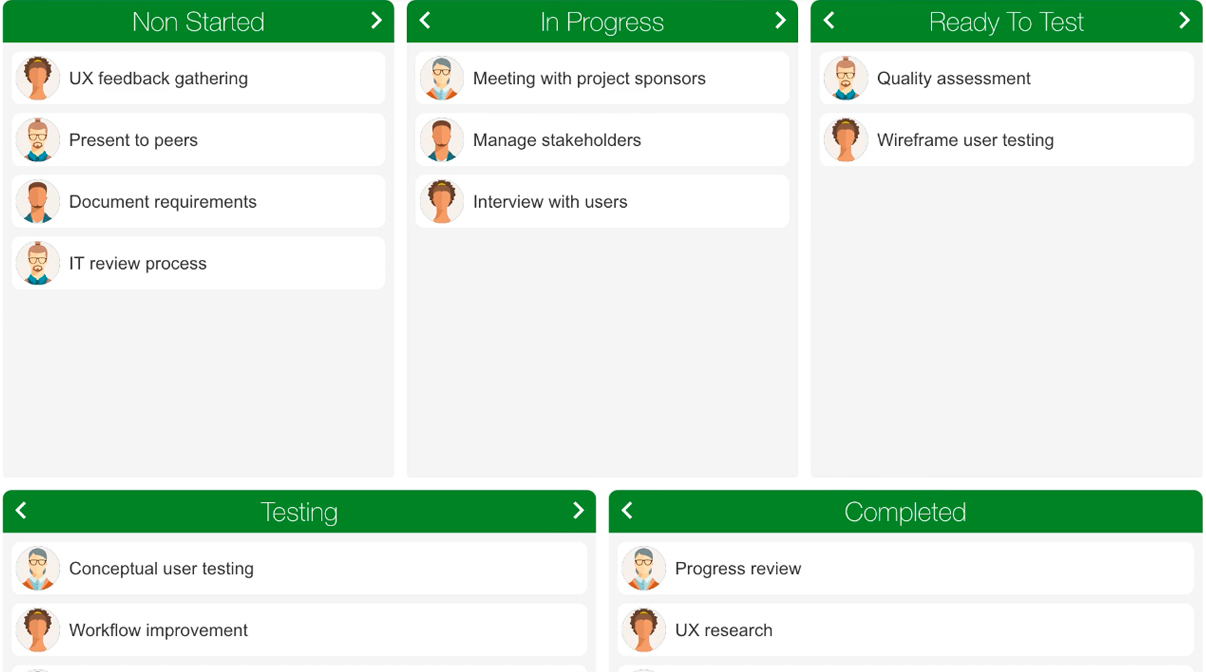Select the Conceptual user testing task
Image resolution: width=1206 pixels, height=672 pixels.
tap(300, 568)
